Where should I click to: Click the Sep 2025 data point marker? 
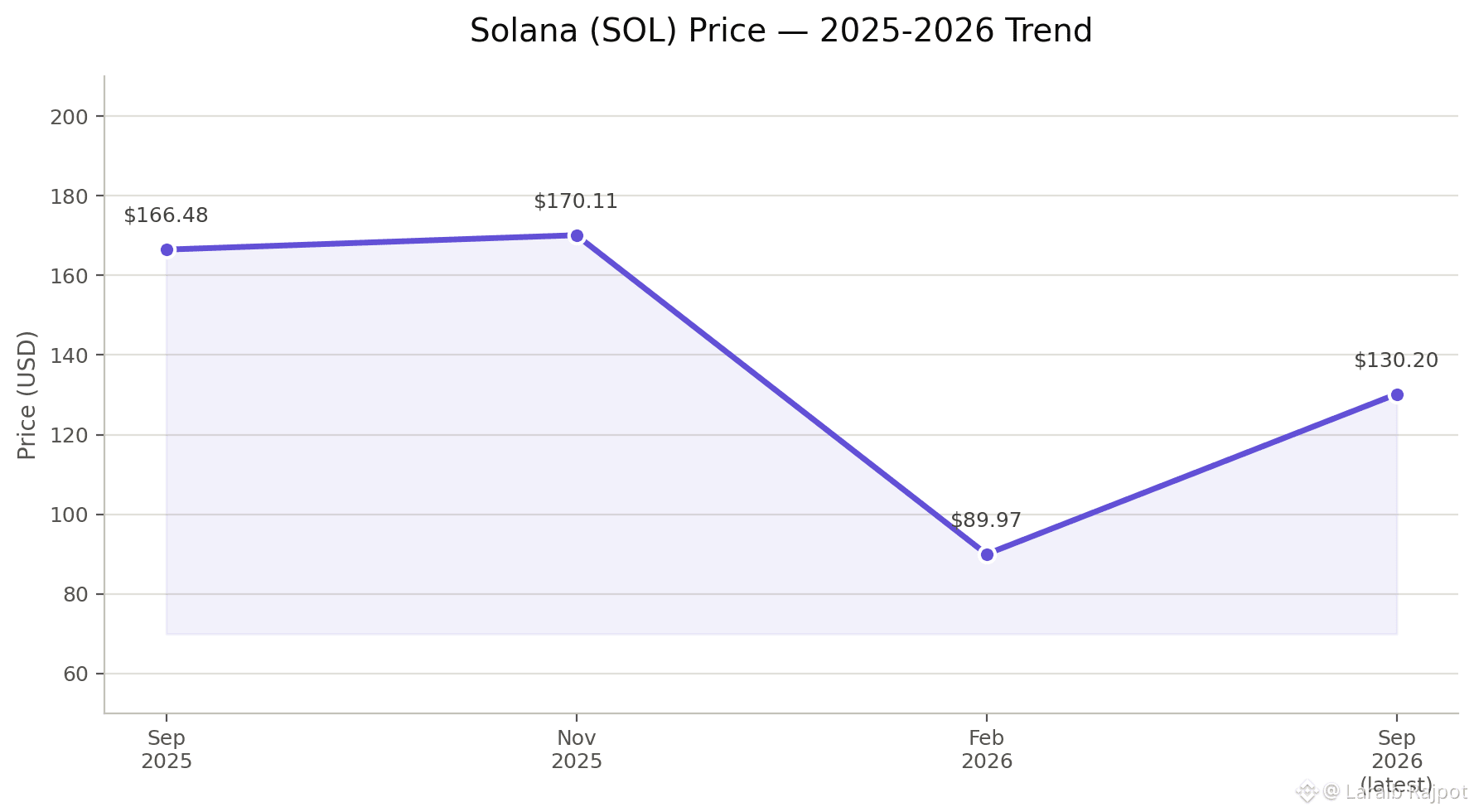(x=167, y=250)
